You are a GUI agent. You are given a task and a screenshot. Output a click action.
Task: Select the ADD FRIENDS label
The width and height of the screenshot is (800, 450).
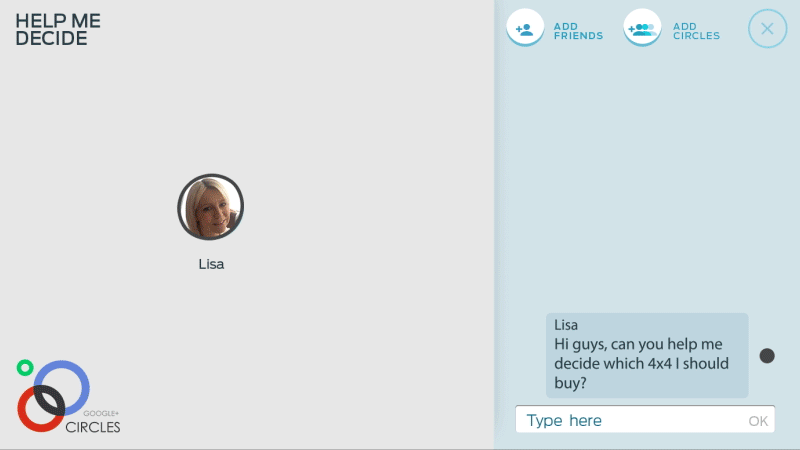(578, 31)
